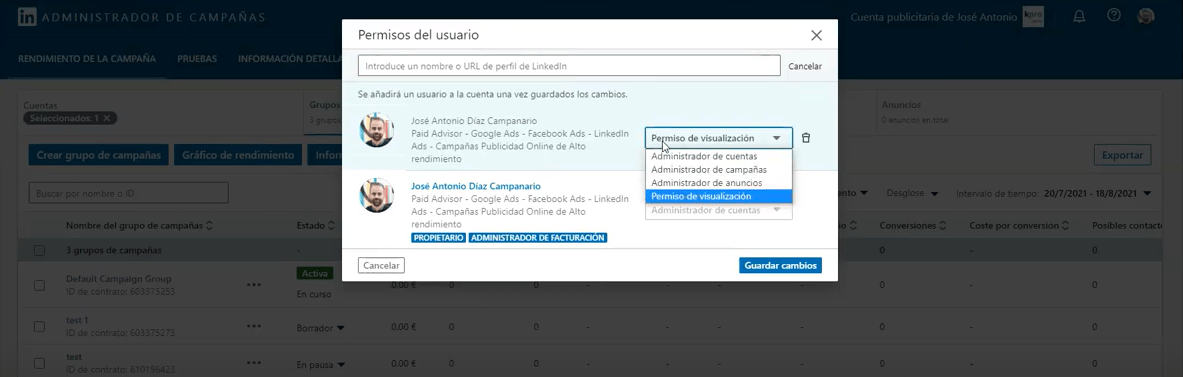Click the account company logo thumbnail
This screenshot has height=377, width=1183.
pyautogui.click(x=1033, y=17)
